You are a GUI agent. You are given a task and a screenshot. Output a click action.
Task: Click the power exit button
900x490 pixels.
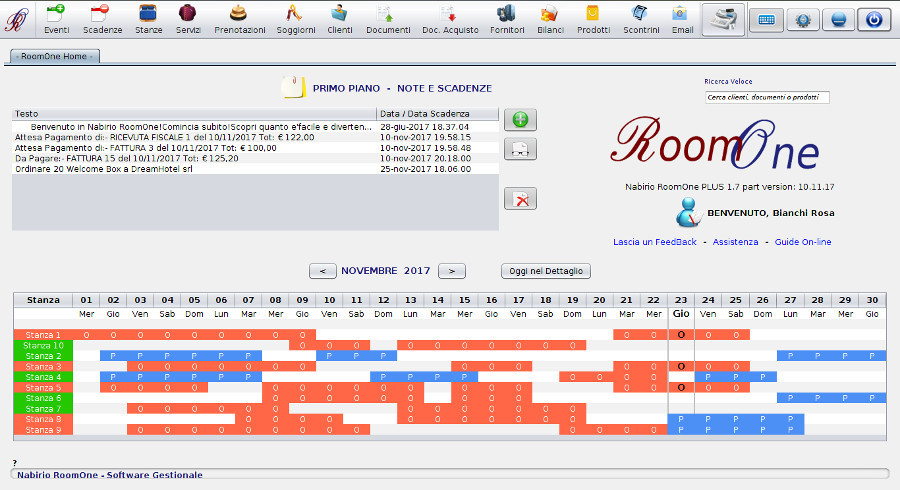point(874,20)
